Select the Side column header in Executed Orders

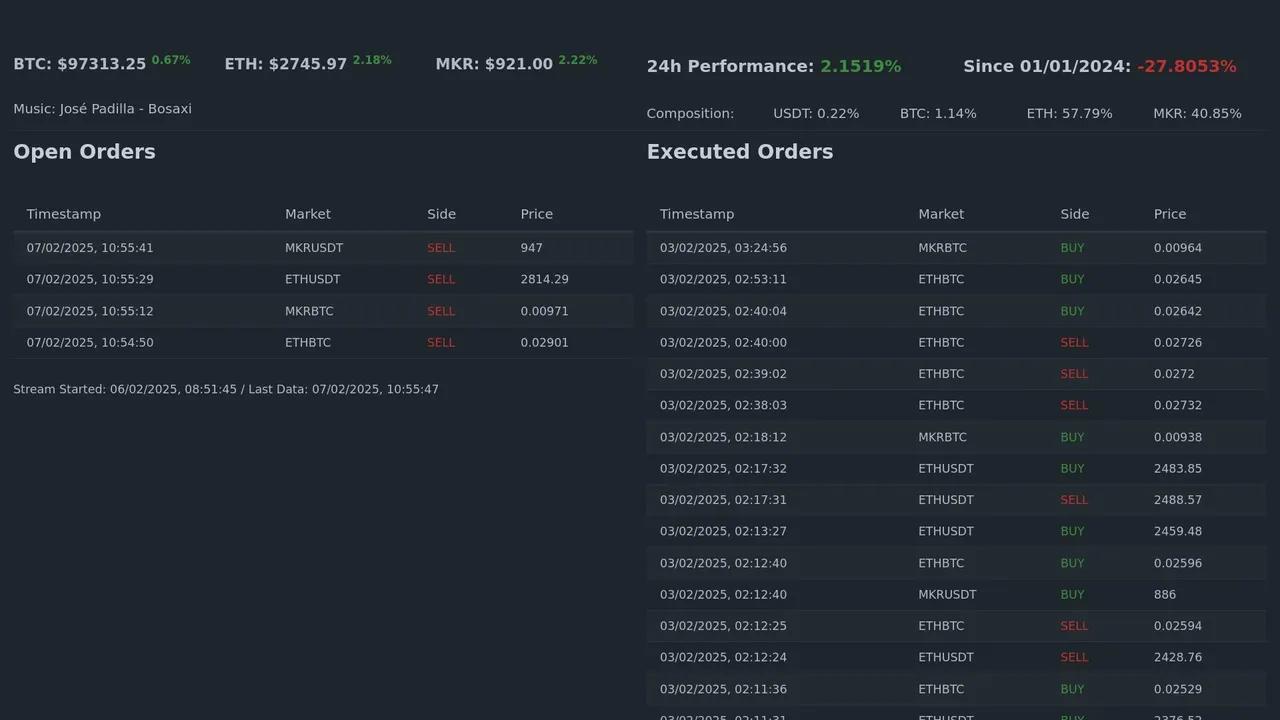(1075, 214)
